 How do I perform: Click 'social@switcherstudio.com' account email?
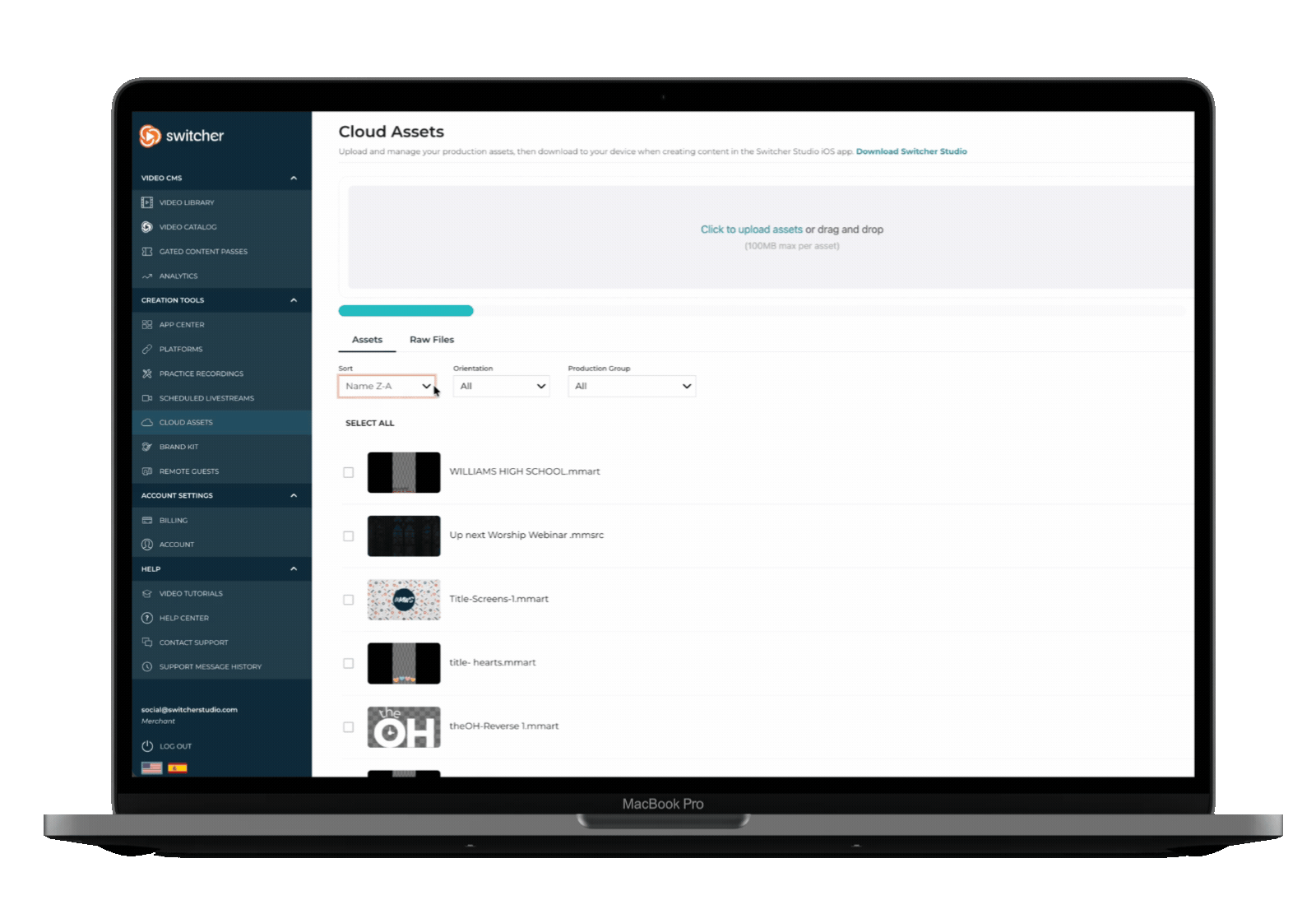click(x=189, y=710)
